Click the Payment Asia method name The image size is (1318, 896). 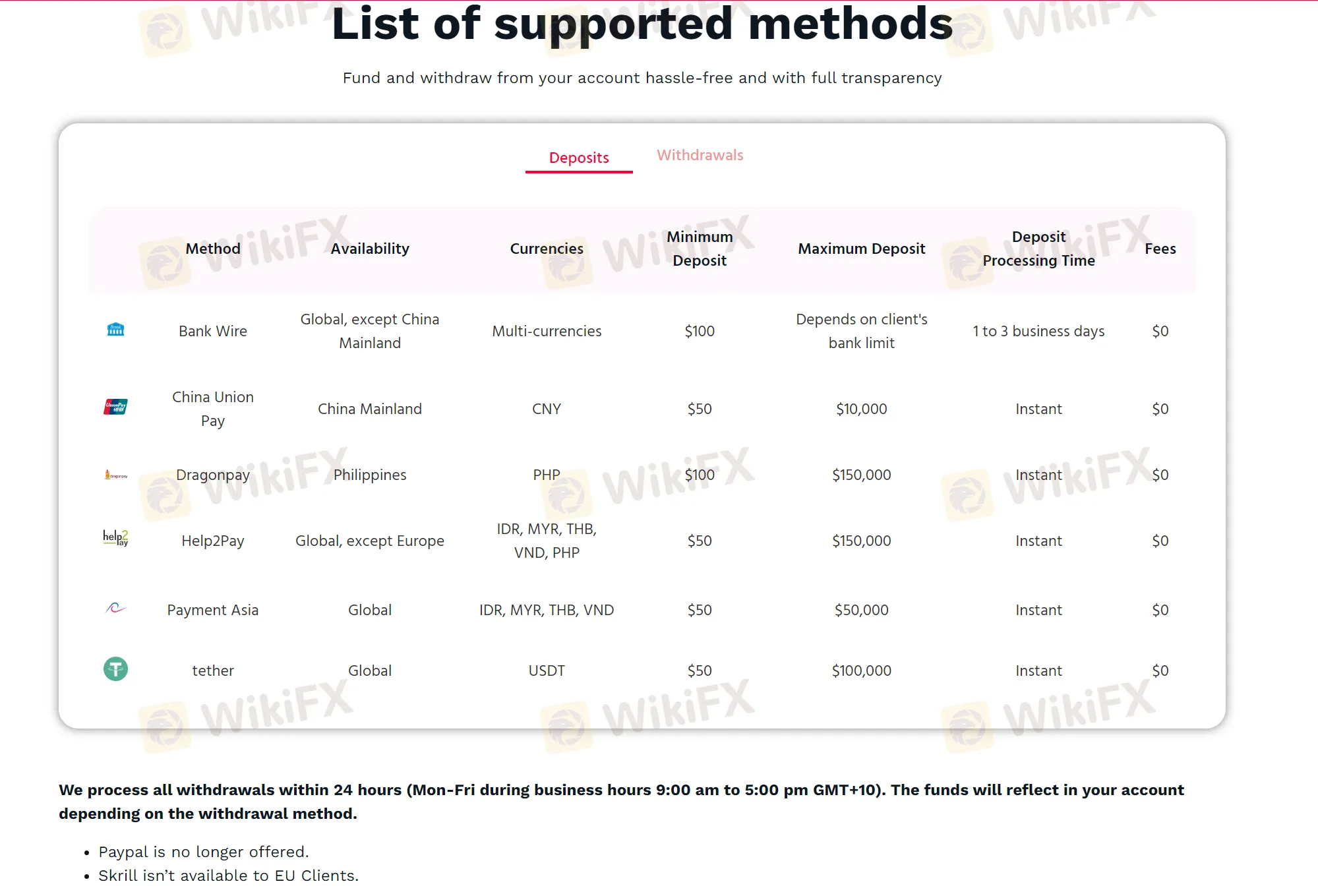pos(213,610)
